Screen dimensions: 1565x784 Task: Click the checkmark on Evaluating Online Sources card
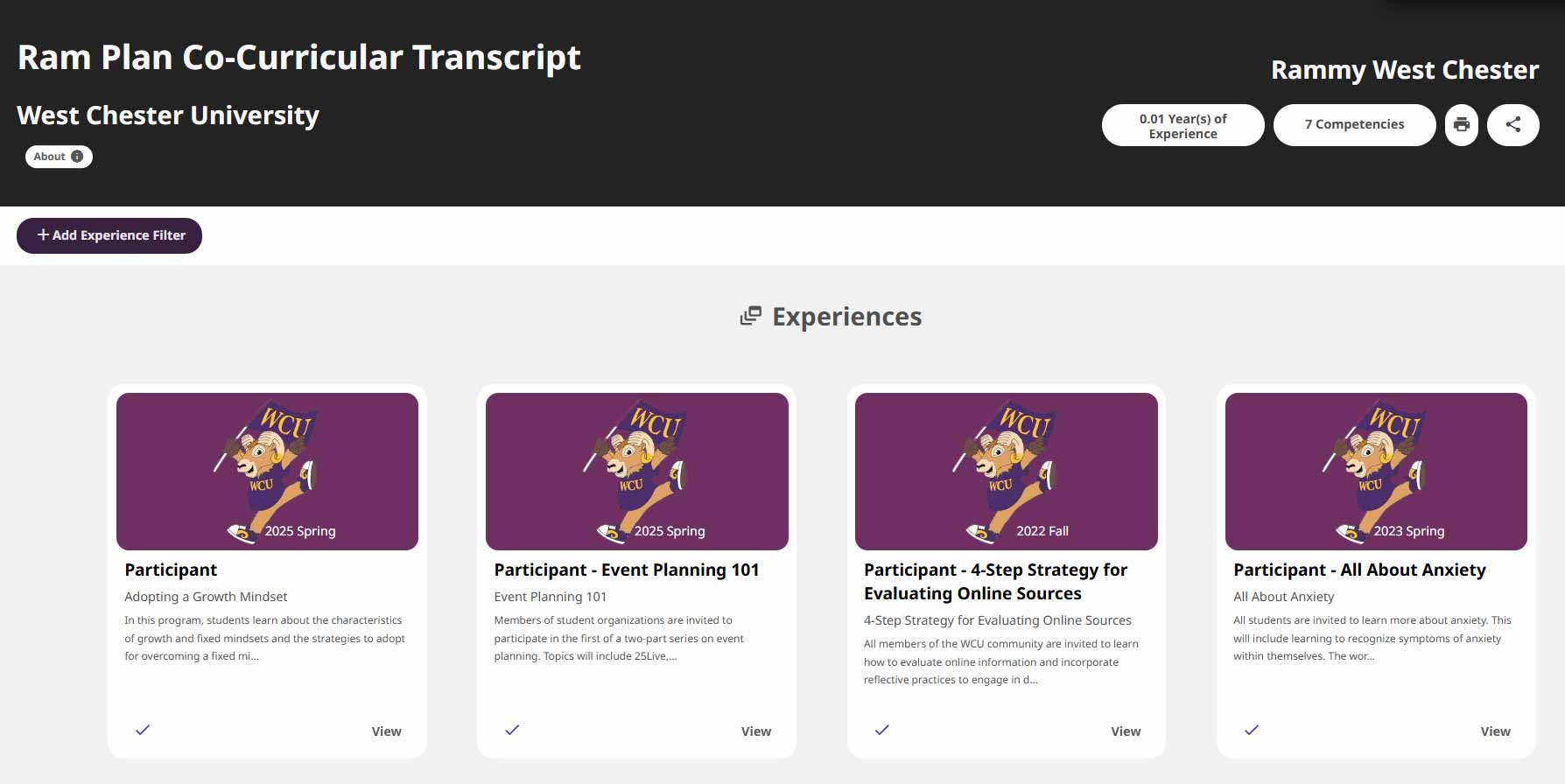[x=882, y=730]
